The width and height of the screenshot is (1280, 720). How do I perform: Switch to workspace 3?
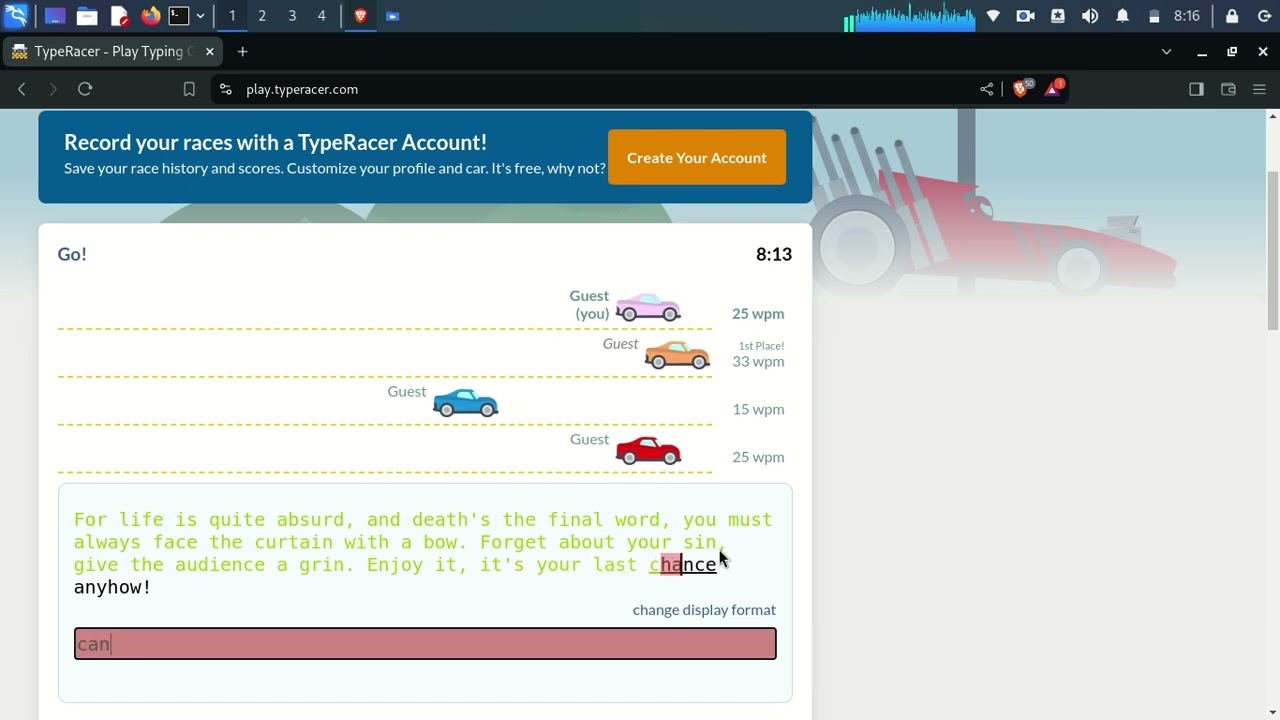click(x=292, y=16)
